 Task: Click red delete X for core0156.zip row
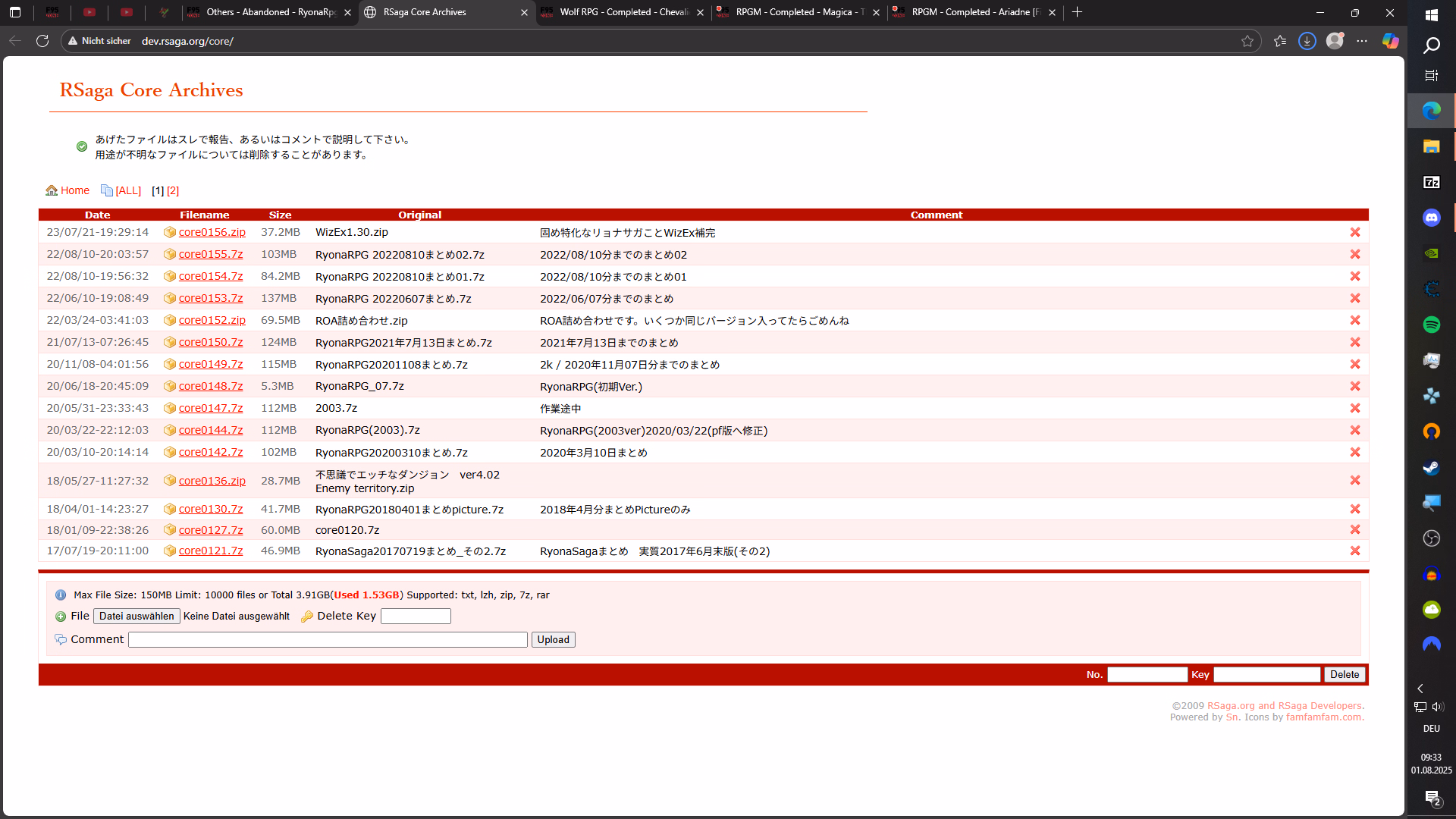1354,233
